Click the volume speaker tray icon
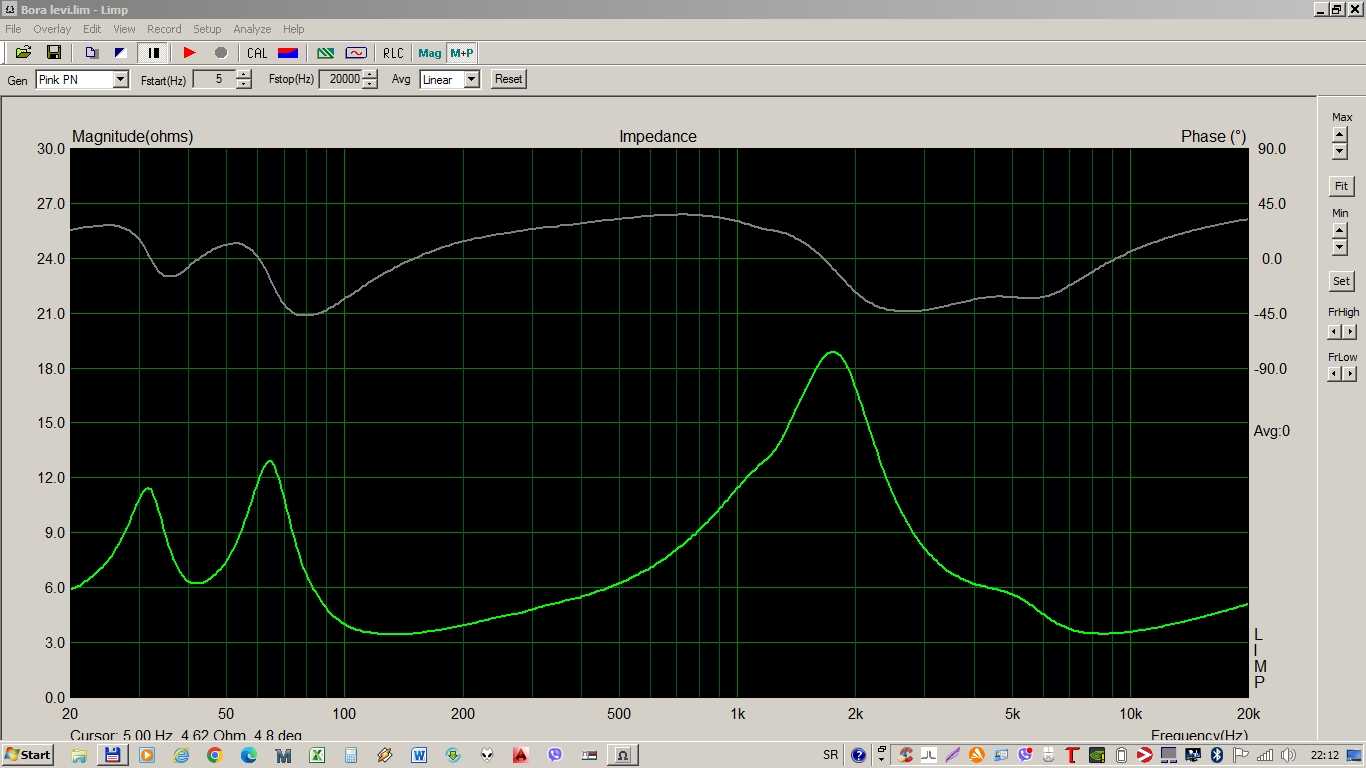 pos(1289,755)
